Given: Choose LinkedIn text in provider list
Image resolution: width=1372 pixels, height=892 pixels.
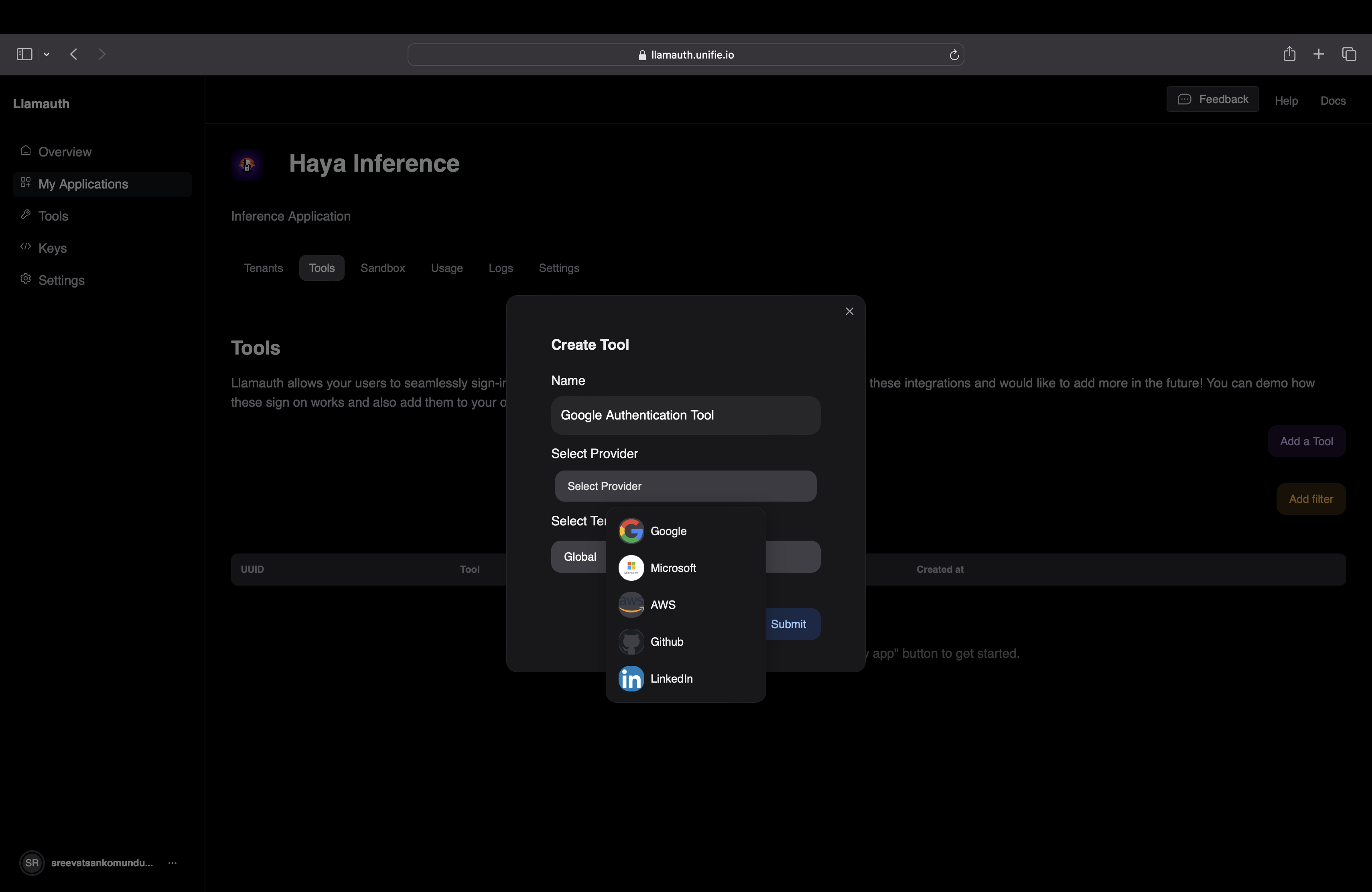Looking at the screenshot, I should pos(672,678).
